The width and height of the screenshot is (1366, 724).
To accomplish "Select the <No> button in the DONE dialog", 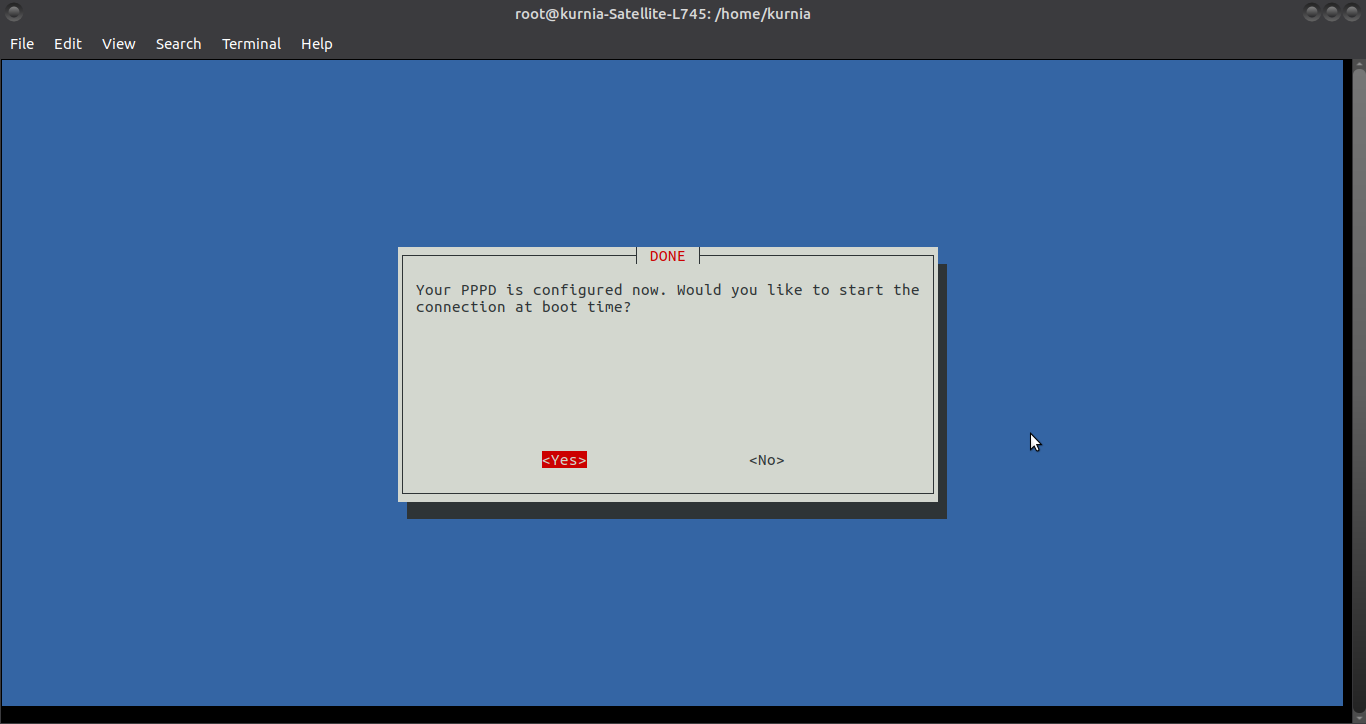I will 766,459.
